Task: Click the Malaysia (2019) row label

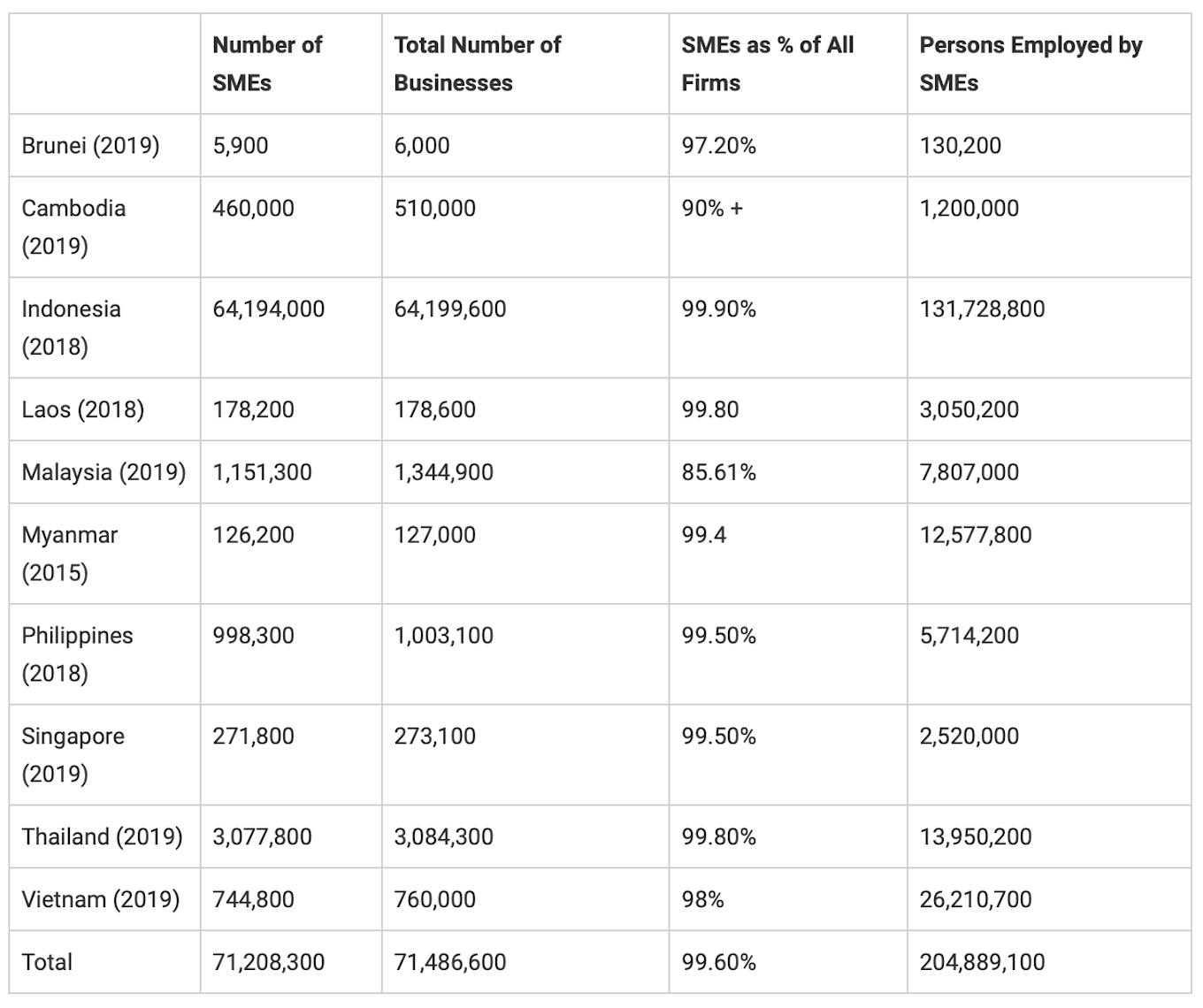Action: pos(103,472)
